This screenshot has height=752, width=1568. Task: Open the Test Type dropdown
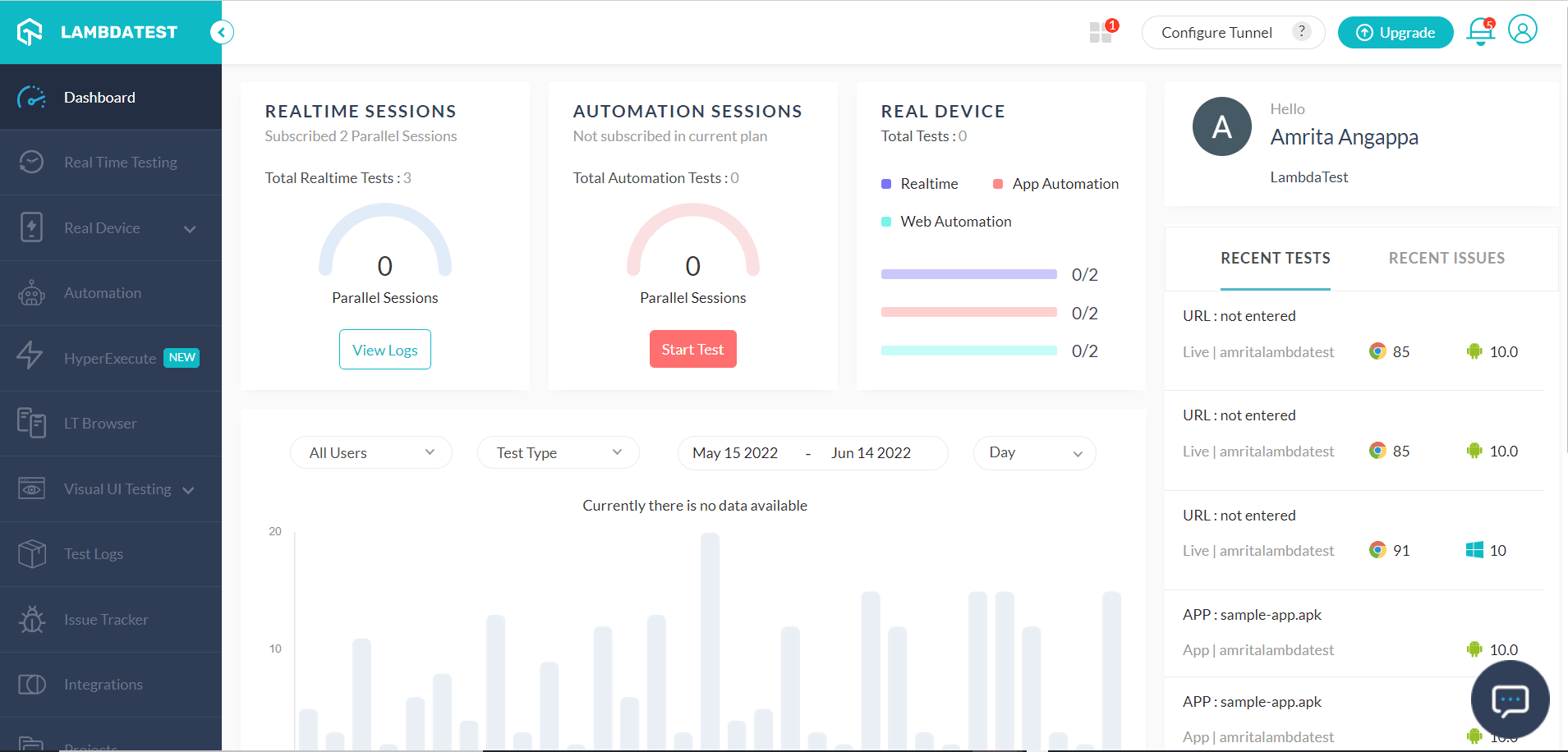(558, 452)
